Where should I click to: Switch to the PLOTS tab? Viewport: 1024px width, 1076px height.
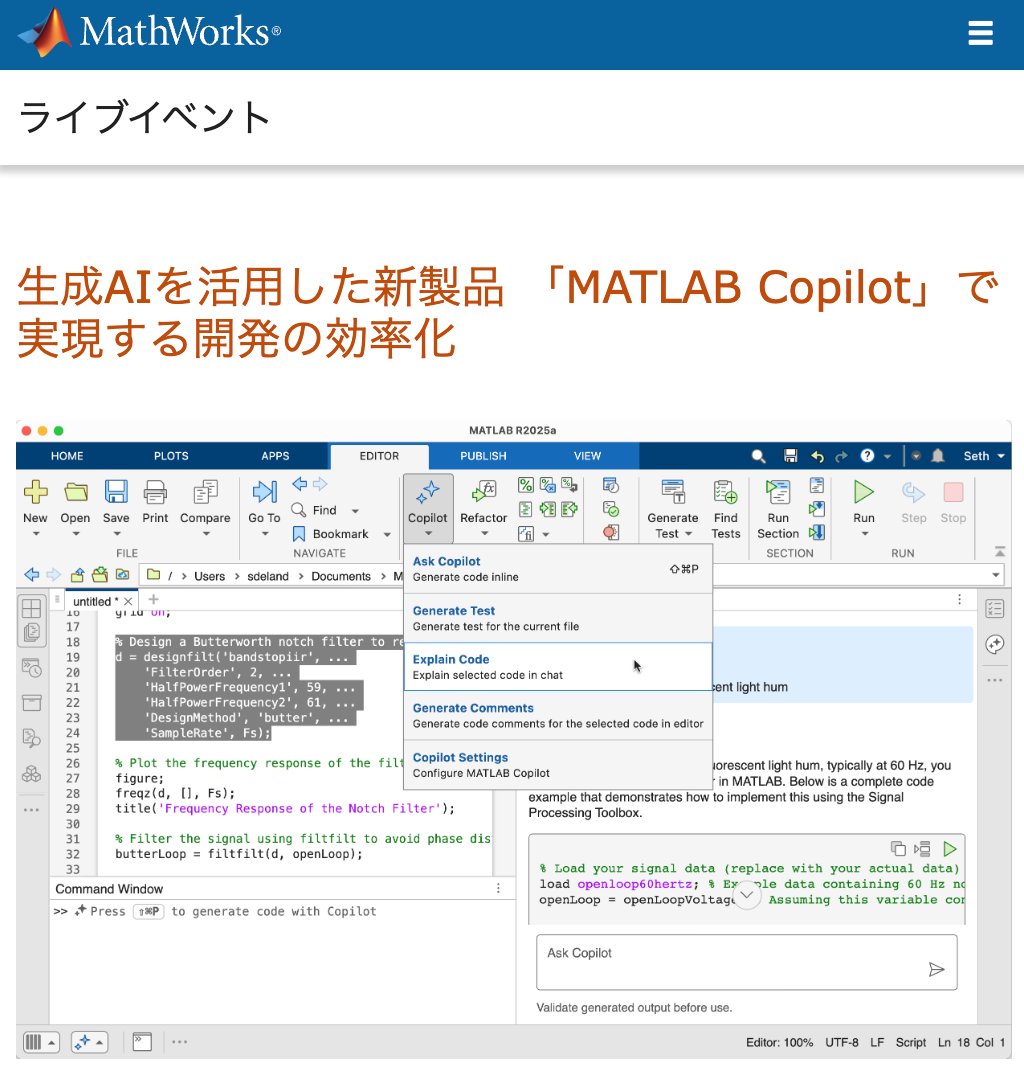[x=171, y=456]
